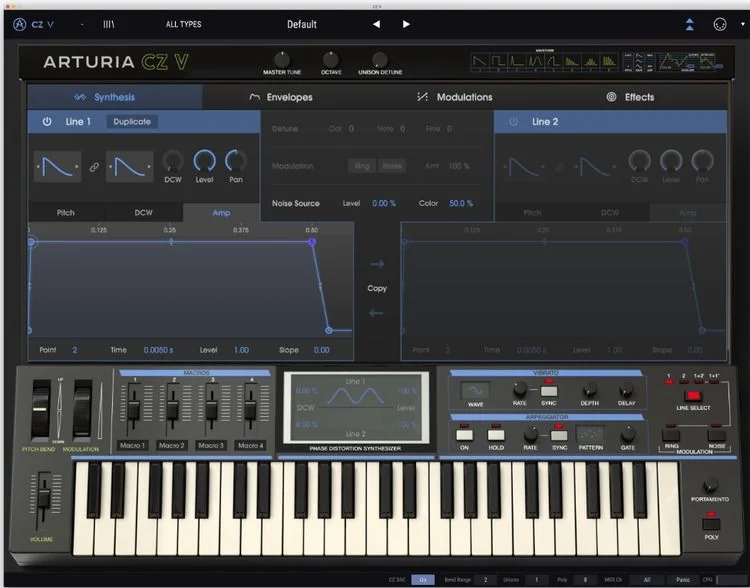Click envelope Level value 1.00
The width and height of the screenshot is (750, 588).
(241, 350)
